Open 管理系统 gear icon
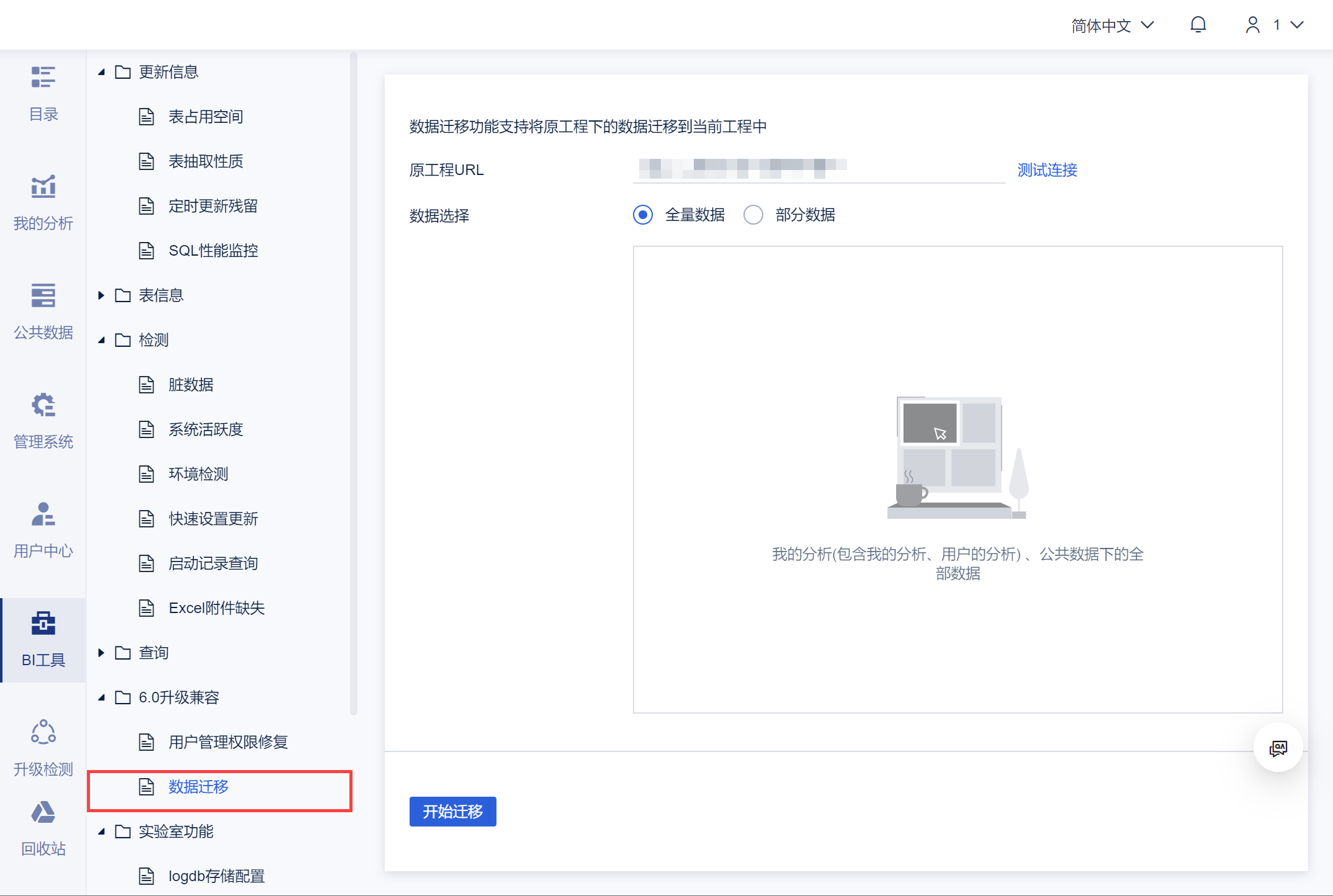1333x896 pixels. 43,405
